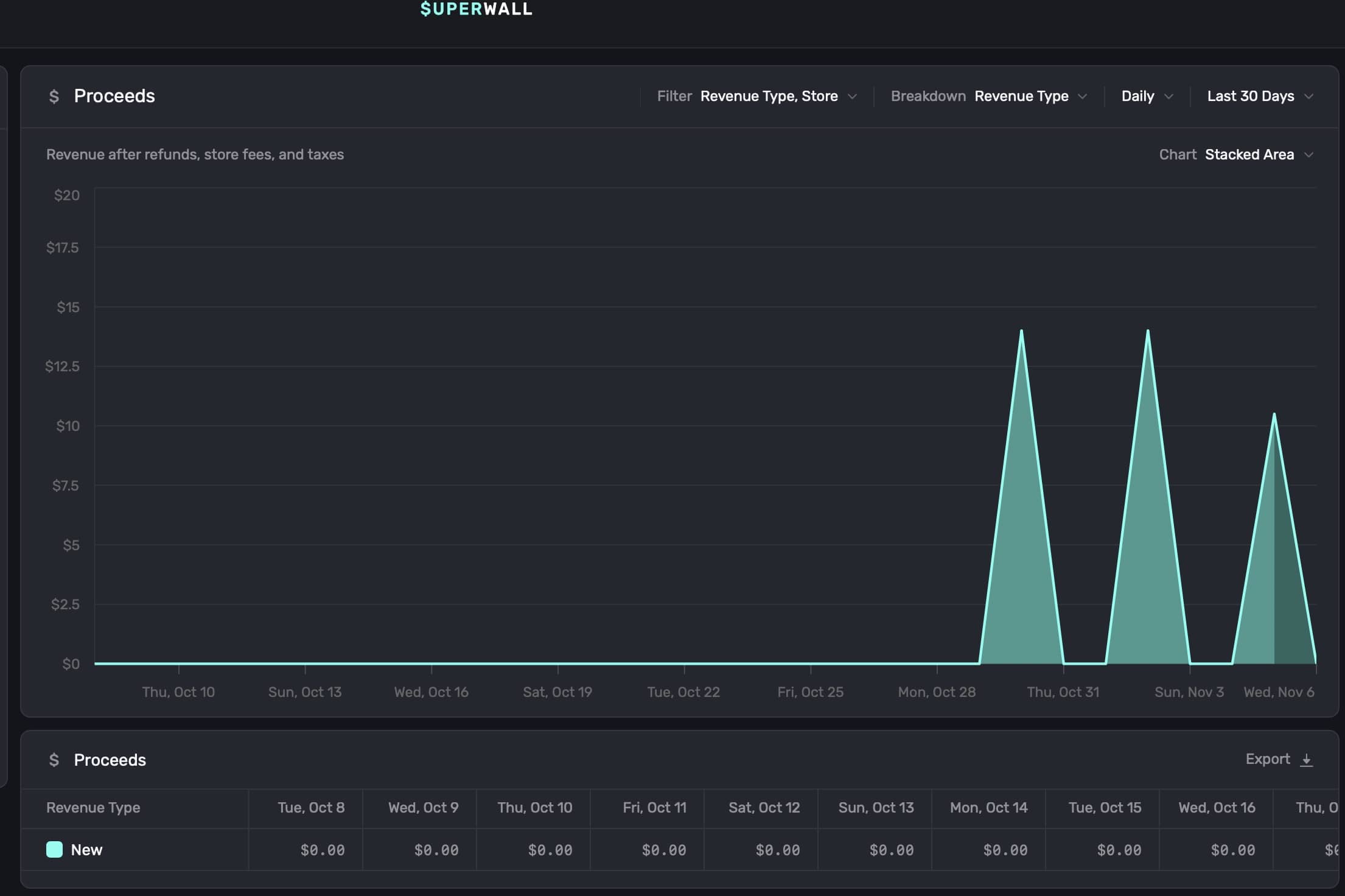Click the Wed, Oct 16 column header
The image size is (1345, 896).
click(x=1216, y=808)
